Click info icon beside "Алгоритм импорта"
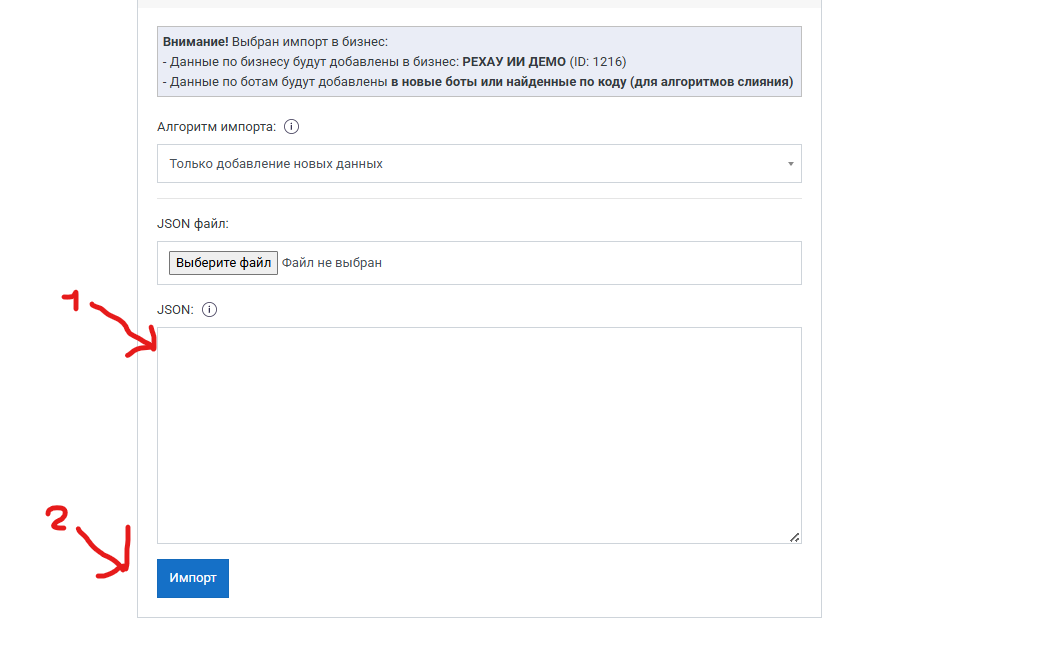1037x645 pixels. click(292, 127)
